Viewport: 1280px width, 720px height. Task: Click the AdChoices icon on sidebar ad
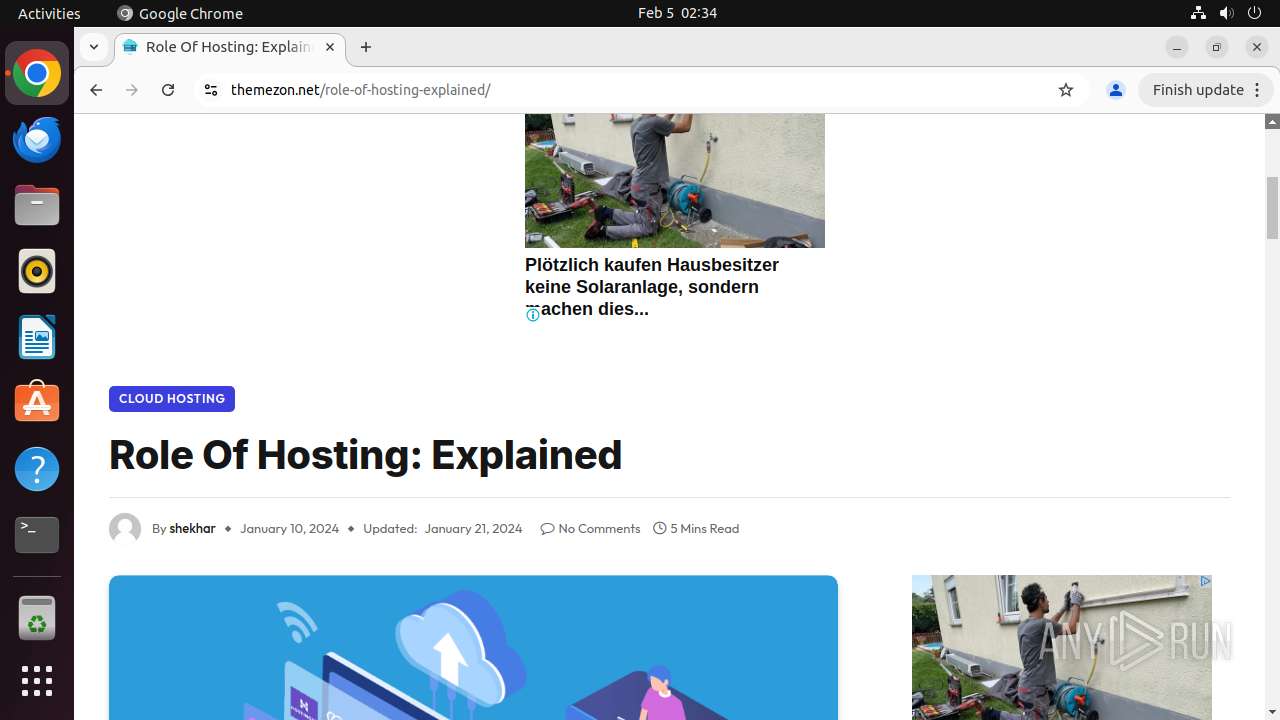(1205, 581)
